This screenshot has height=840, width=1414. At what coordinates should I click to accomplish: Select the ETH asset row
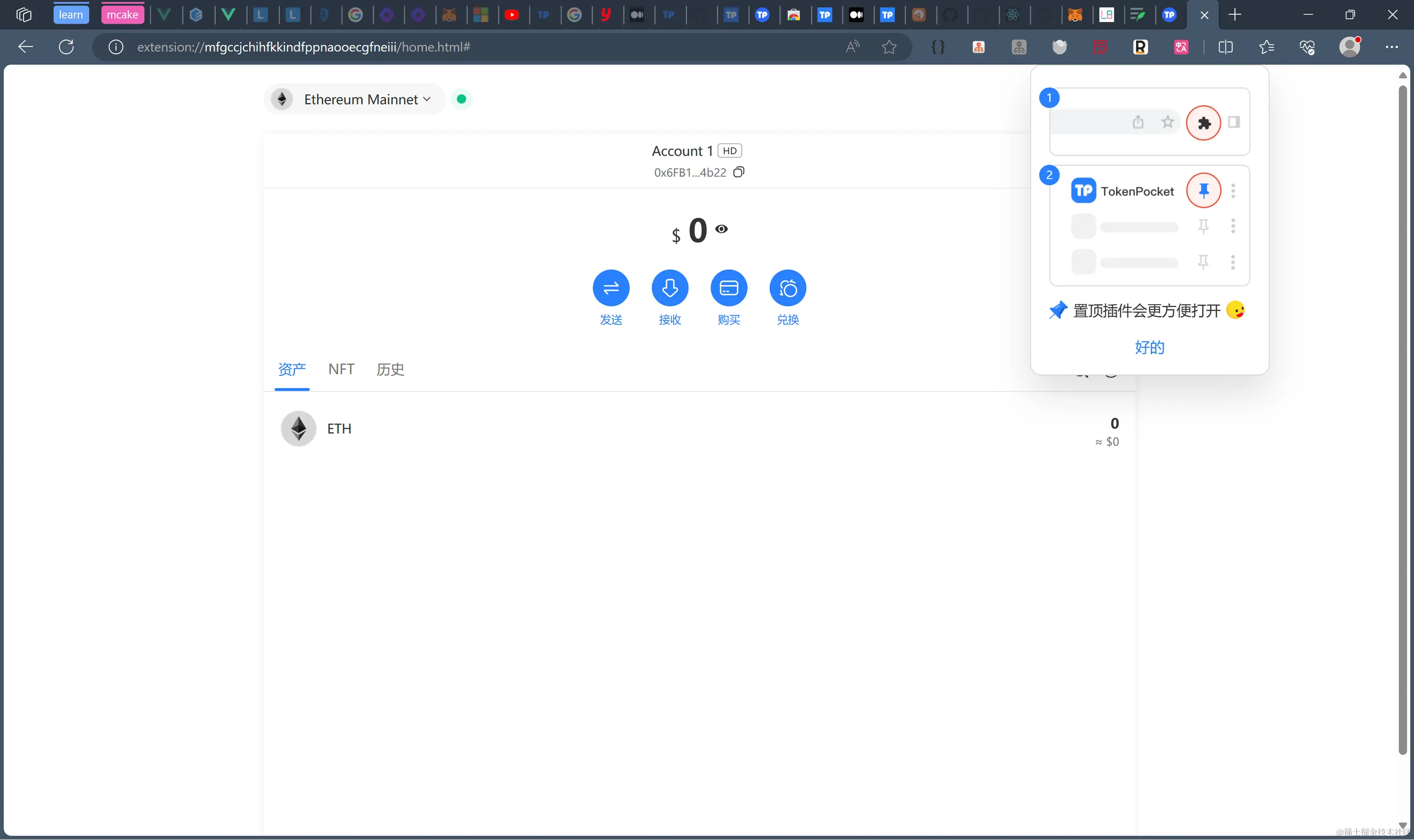click(x=699, y=429)
